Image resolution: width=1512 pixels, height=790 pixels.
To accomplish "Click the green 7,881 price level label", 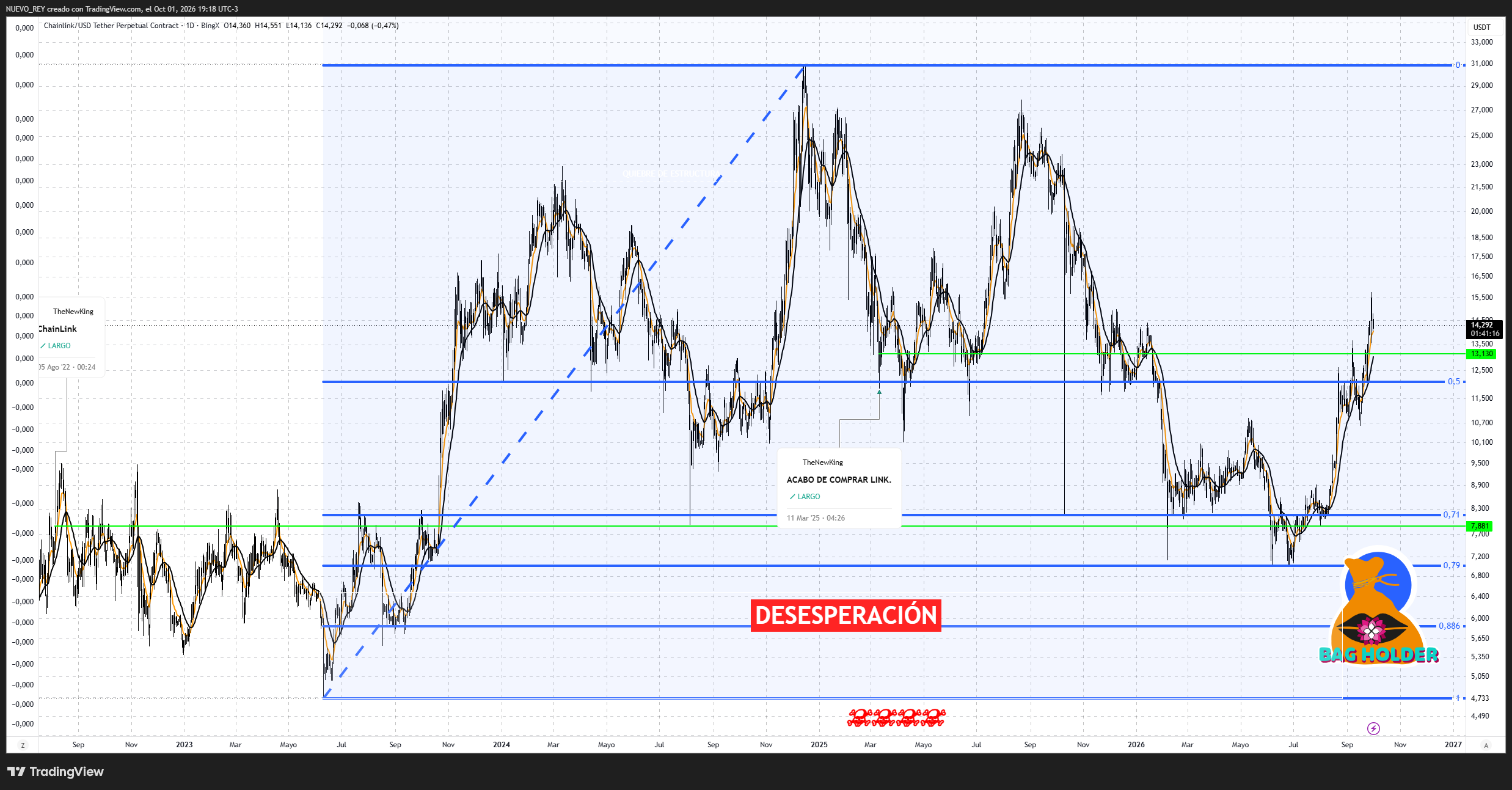I will click(1480, 526).
